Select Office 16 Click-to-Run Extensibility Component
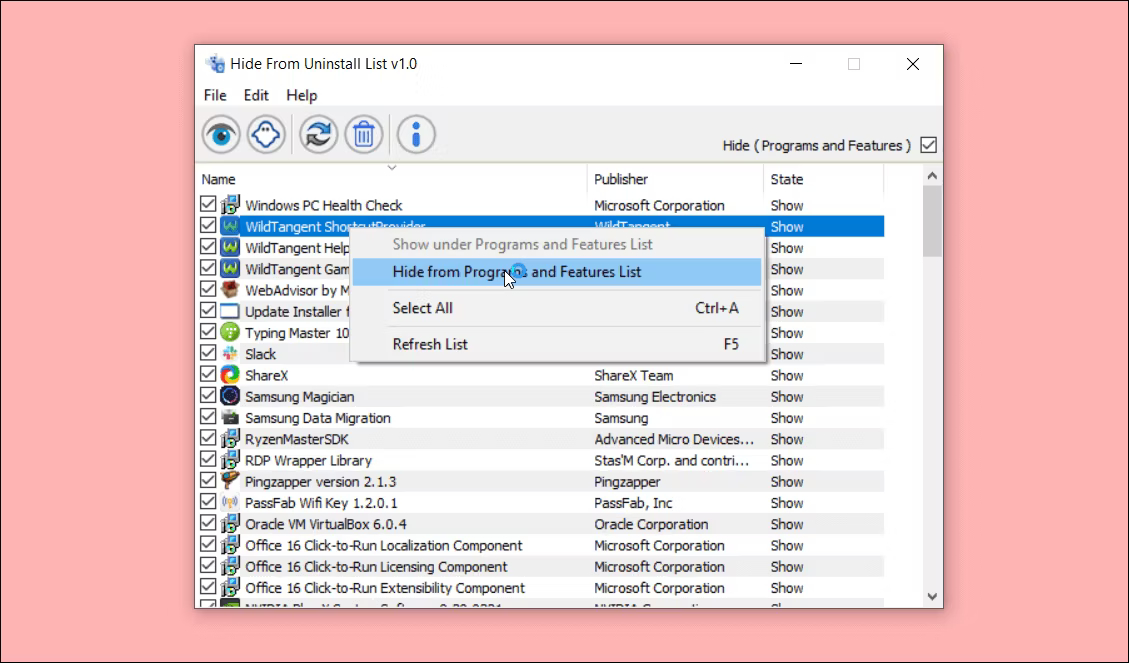 (540, 587)
